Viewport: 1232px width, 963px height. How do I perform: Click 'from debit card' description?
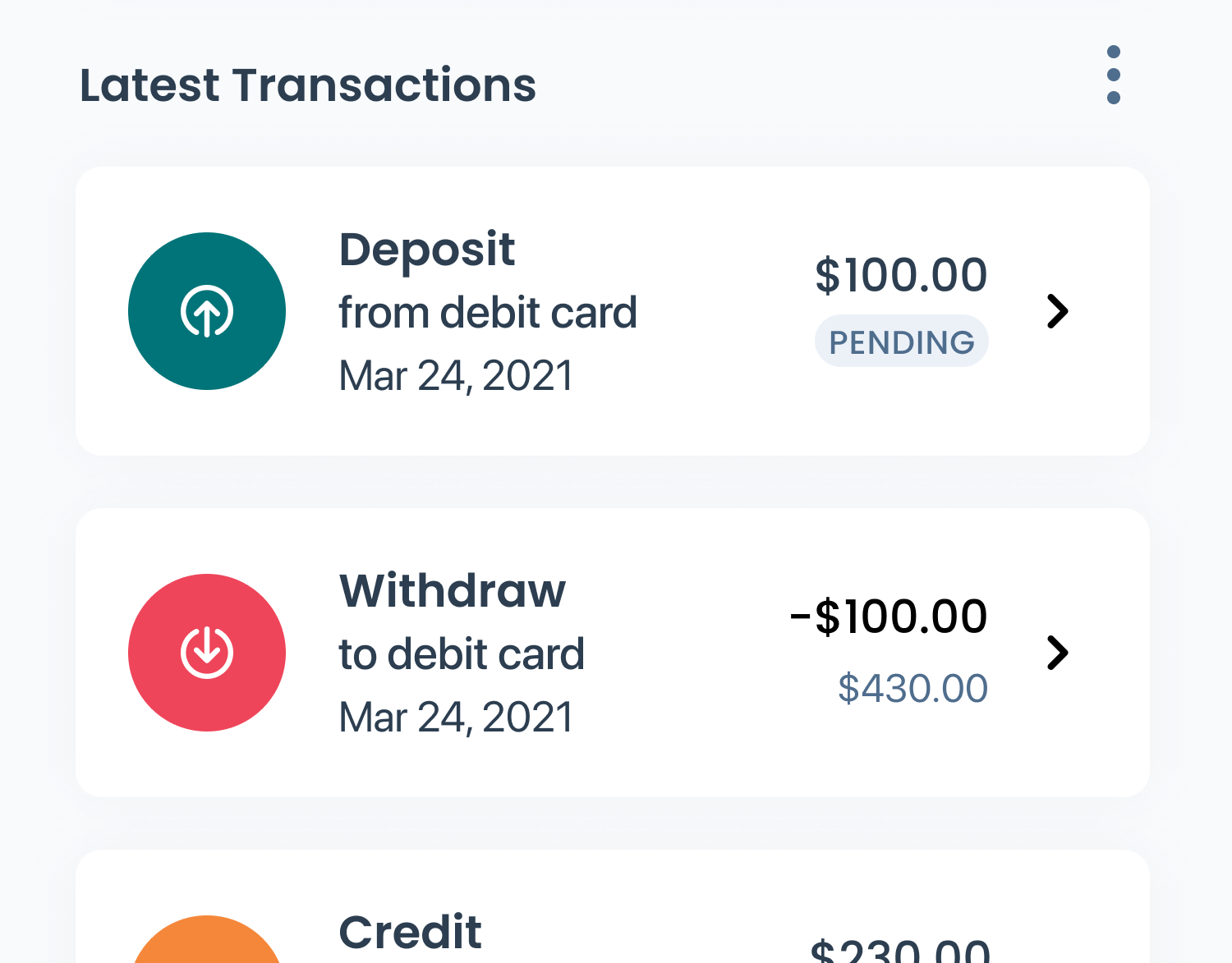coord(488,313)
